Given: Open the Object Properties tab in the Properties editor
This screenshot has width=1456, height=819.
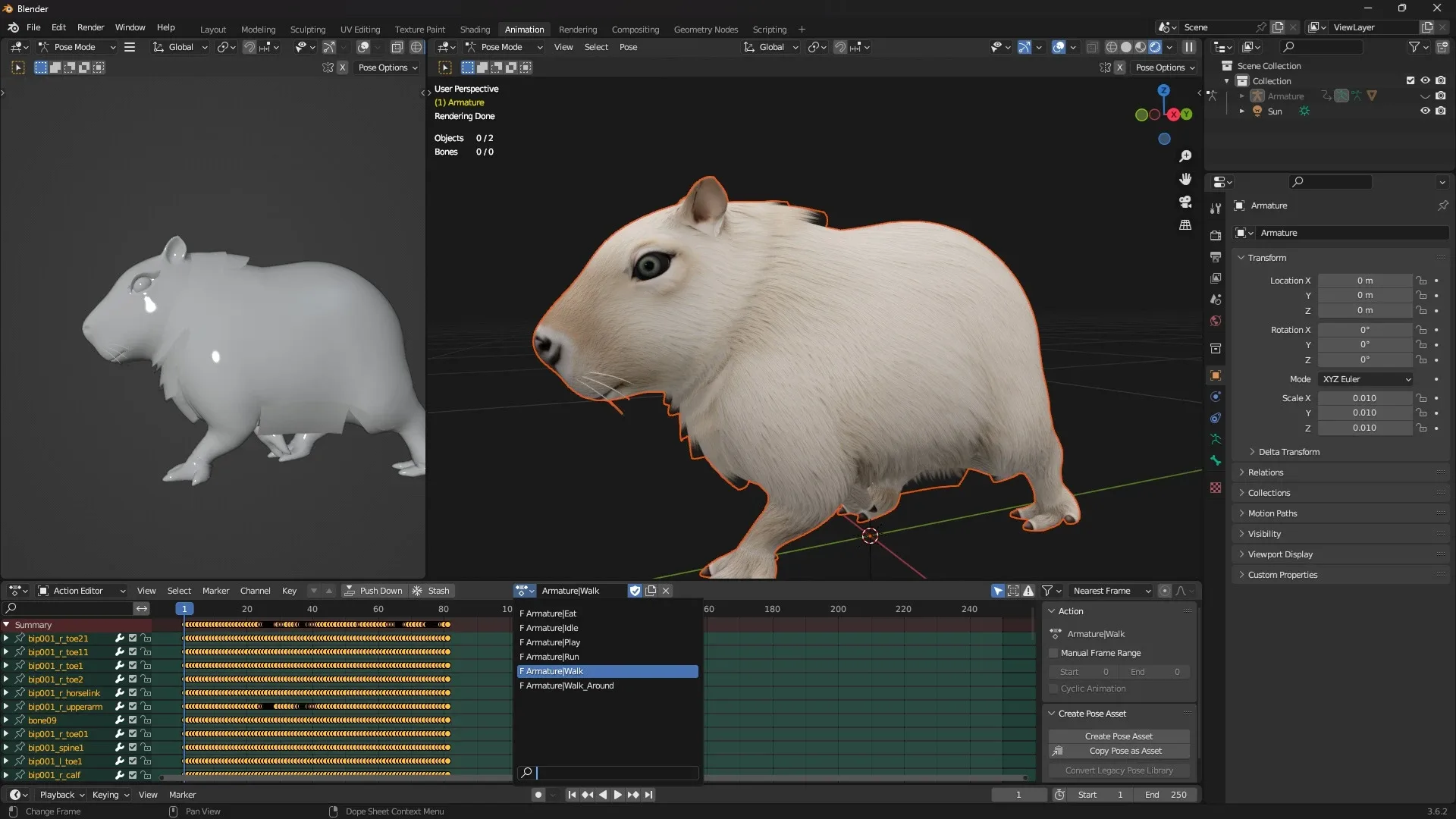Looking at the screenshot, I should pyautogui.click(x=1215, y=375).
